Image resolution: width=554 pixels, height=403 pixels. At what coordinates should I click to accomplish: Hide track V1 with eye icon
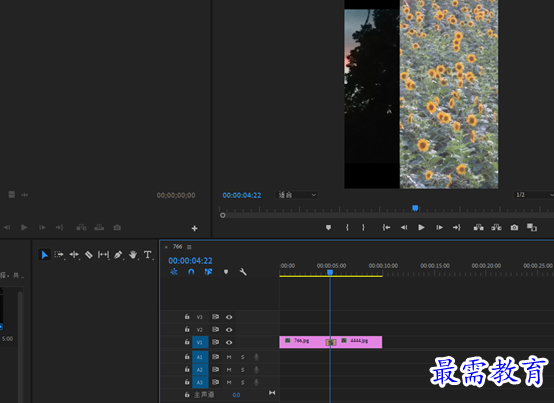coord(229,342)
